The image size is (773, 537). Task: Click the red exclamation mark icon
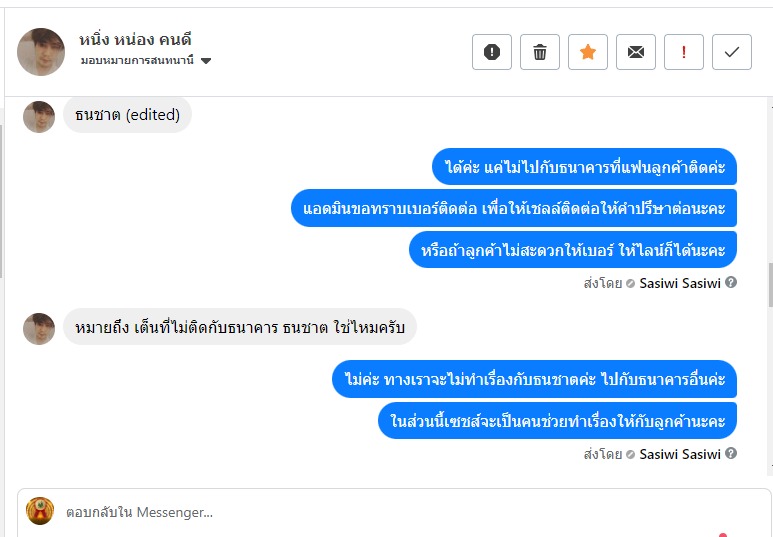(684, 52)
